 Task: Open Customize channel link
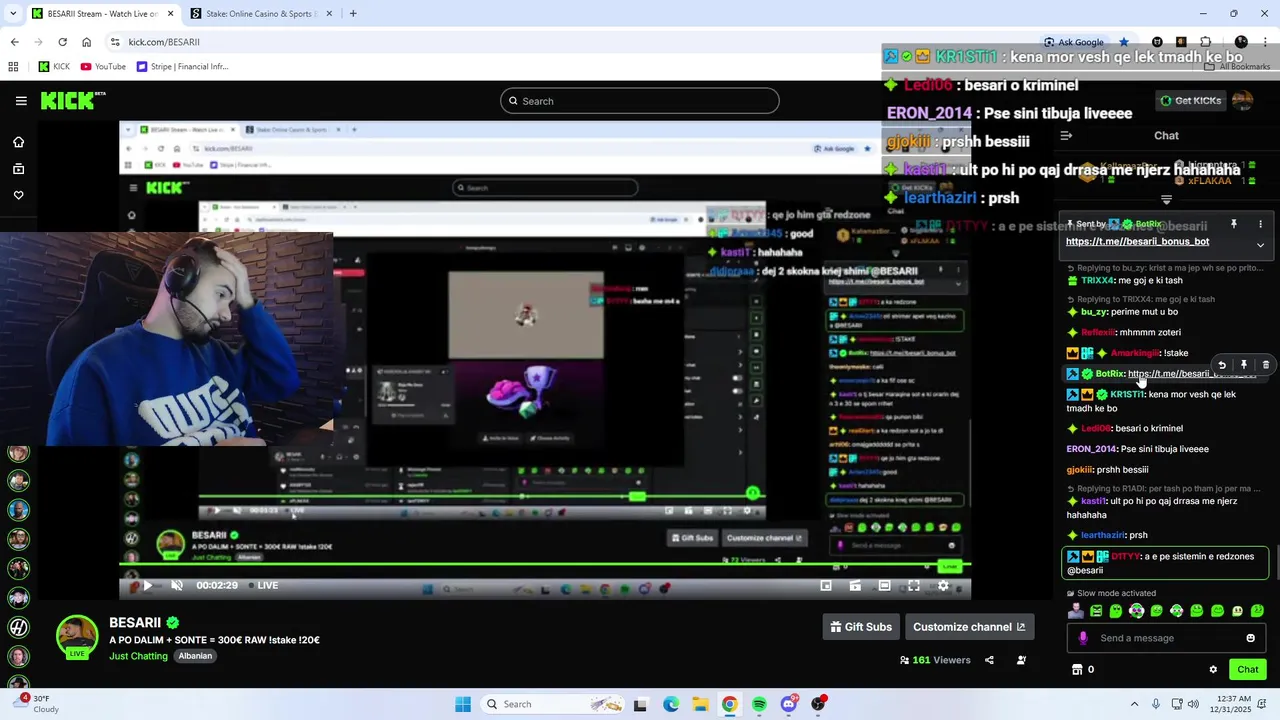coord(969,627)
